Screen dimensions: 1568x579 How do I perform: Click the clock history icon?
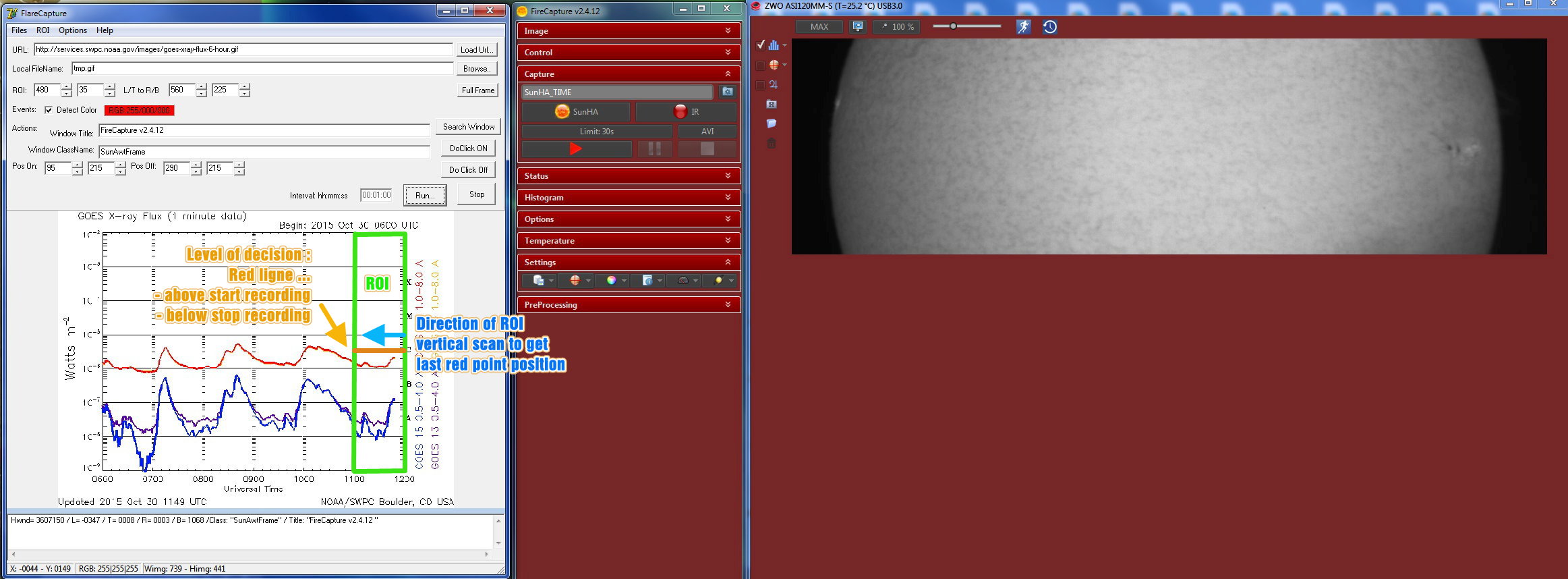pyautogui.click(x=1050, y=27)
